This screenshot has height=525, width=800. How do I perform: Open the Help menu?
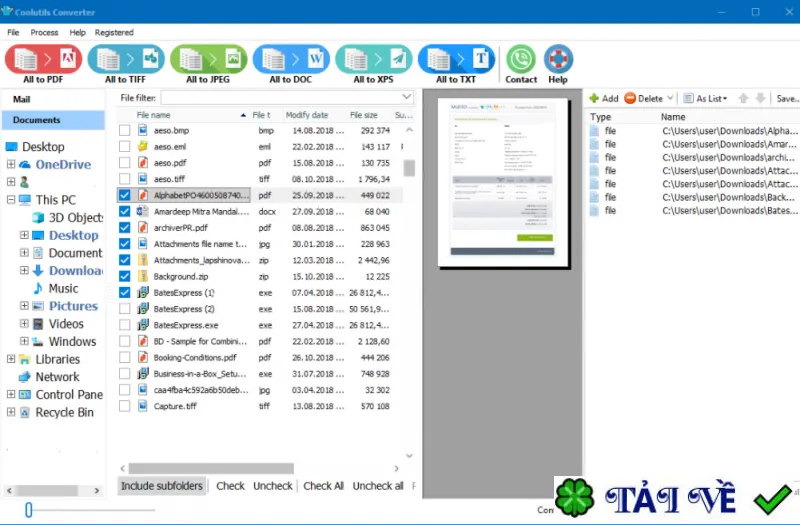(x=78, y=32)
